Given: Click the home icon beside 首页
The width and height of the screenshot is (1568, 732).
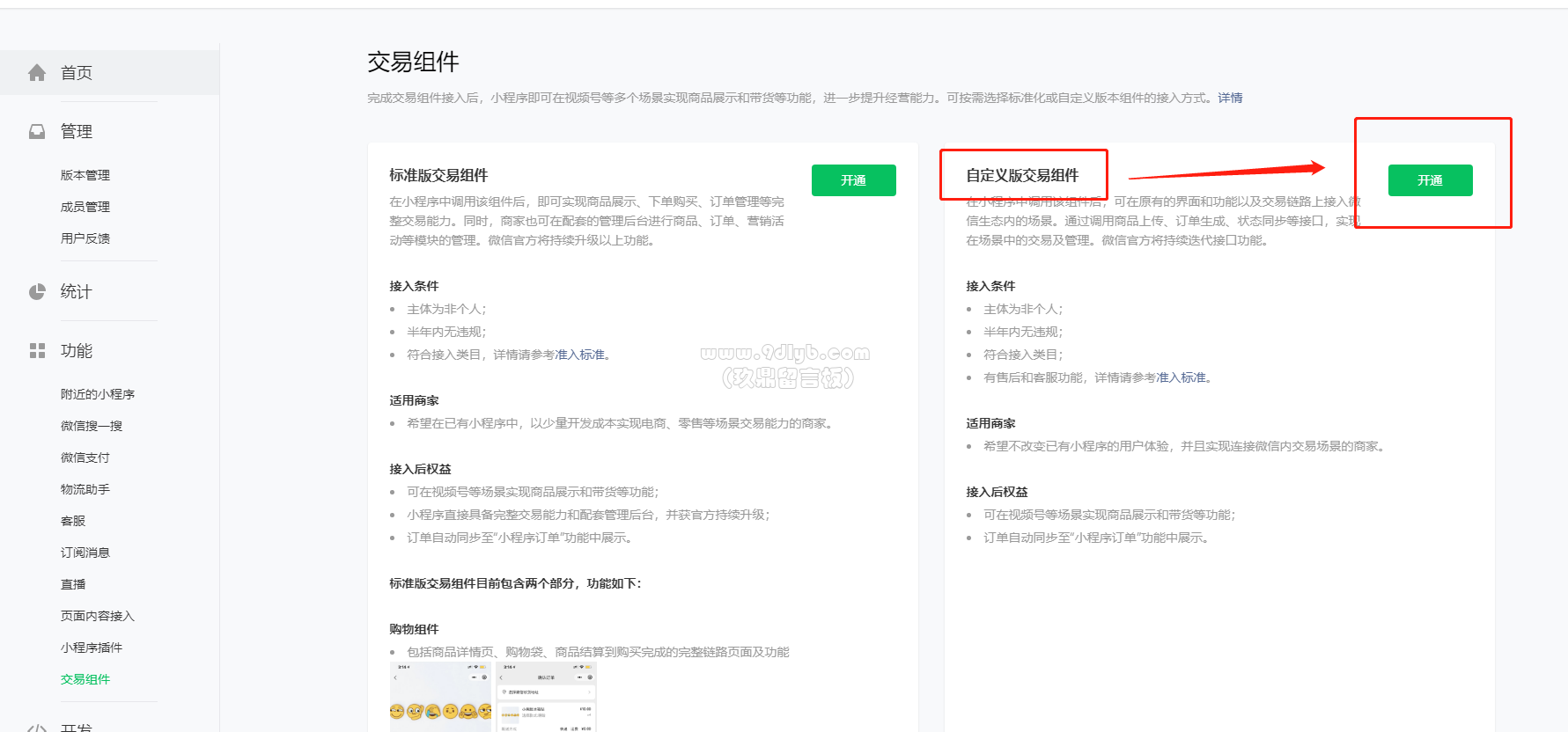Looking at the screenshot, I should click(x=37, y=73).
